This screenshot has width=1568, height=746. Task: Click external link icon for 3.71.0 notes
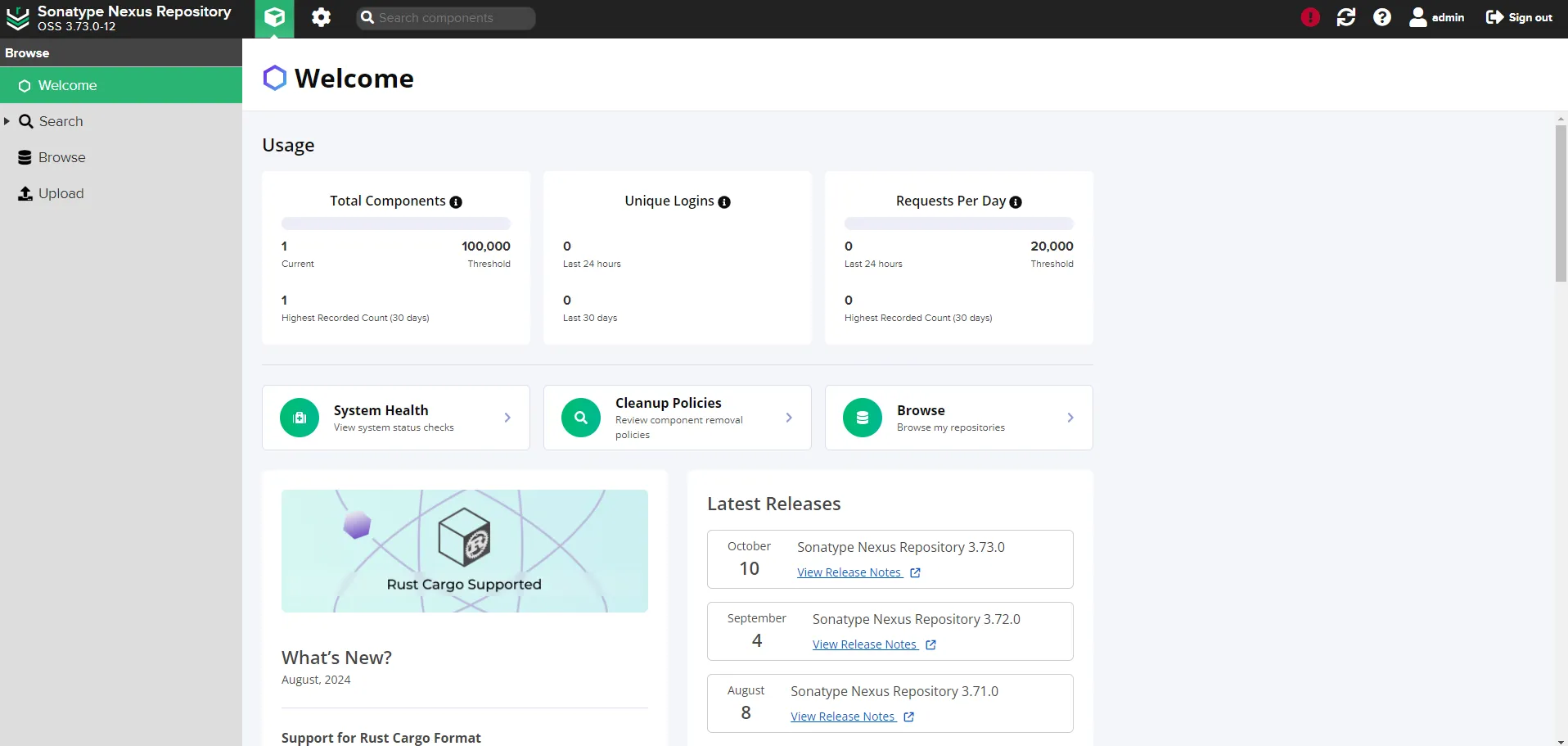pyautogui.click(x=908, y=717)
